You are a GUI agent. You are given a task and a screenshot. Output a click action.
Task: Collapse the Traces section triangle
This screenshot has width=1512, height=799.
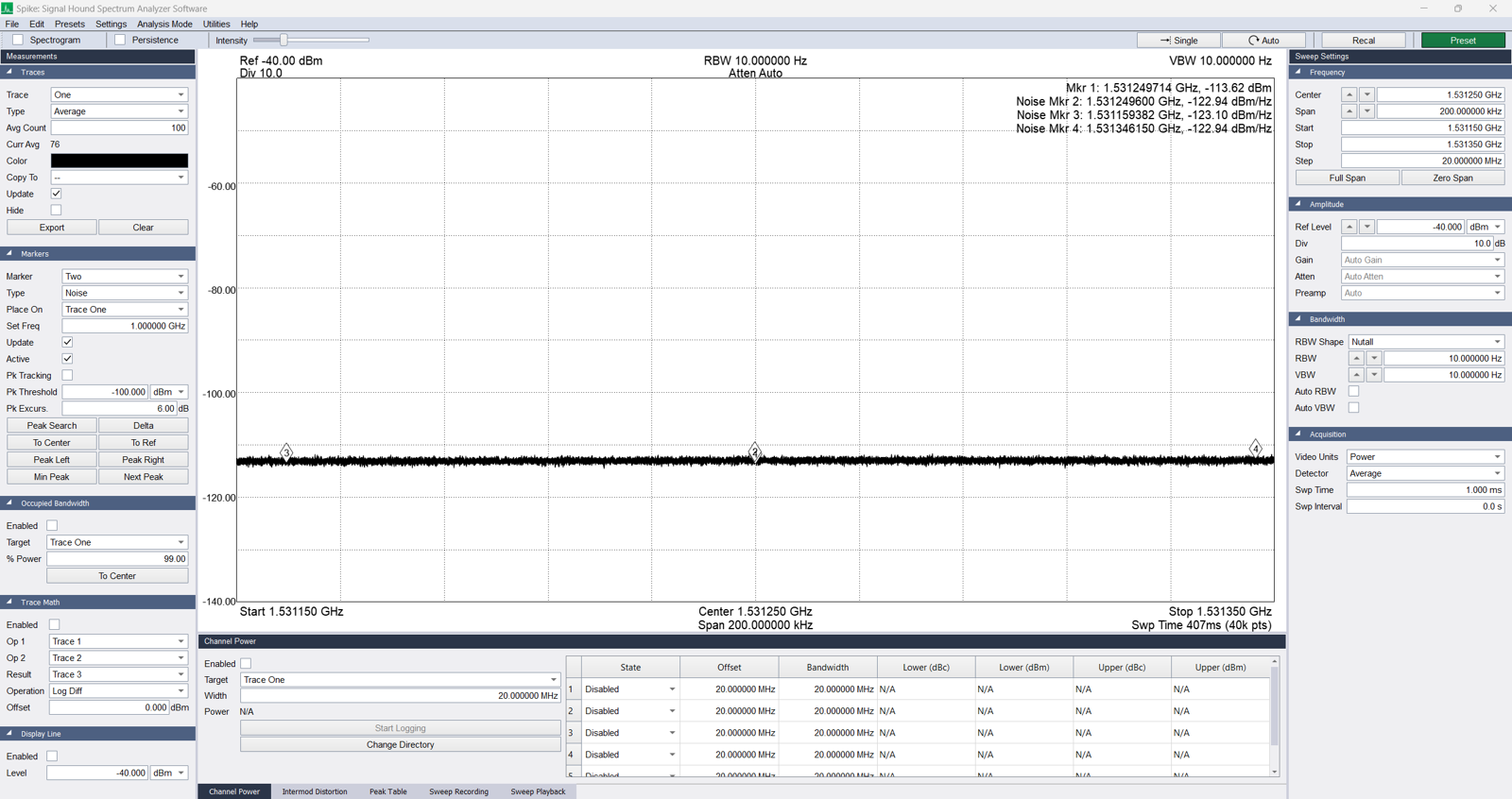pyautogui.click(x=10, y=72)
